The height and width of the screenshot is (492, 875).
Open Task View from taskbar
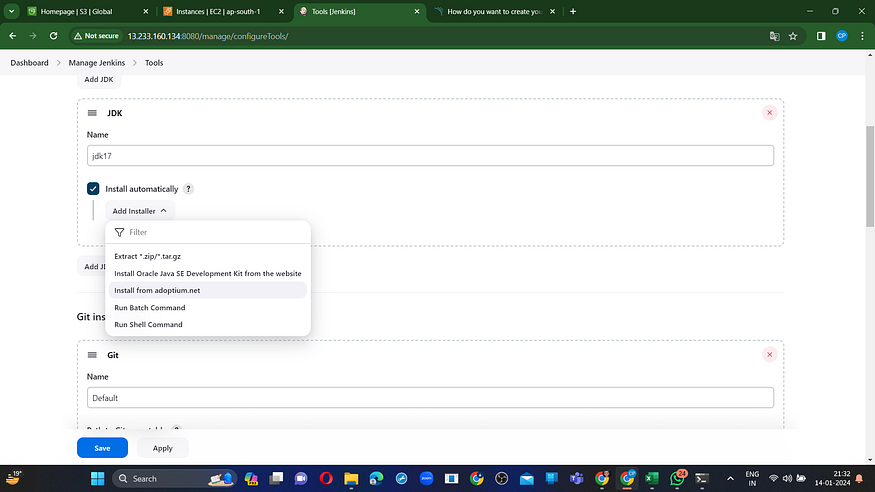click(276, 479)
